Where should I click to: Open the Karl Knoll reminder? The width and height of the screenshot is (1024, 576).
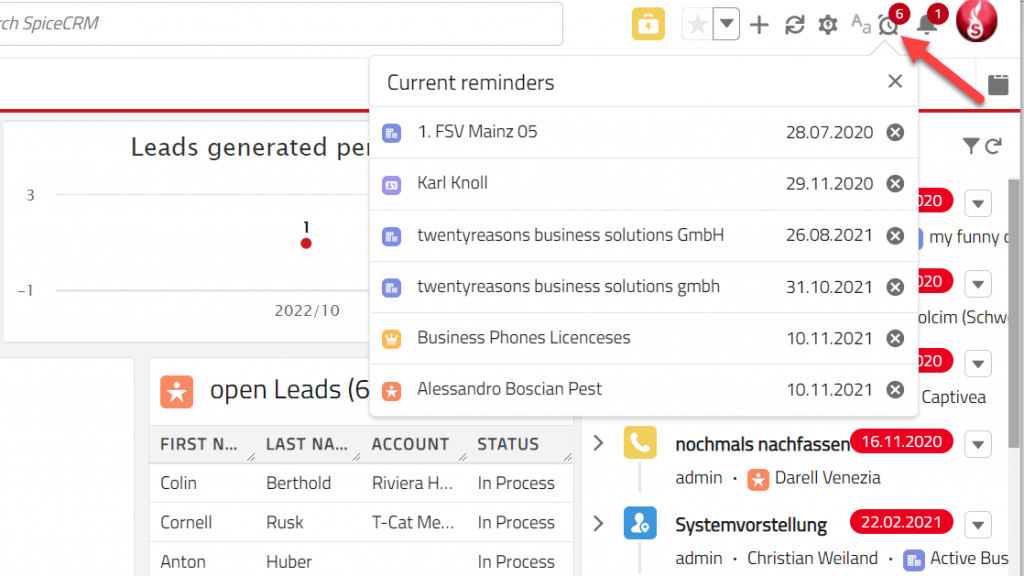coord(452,183)
